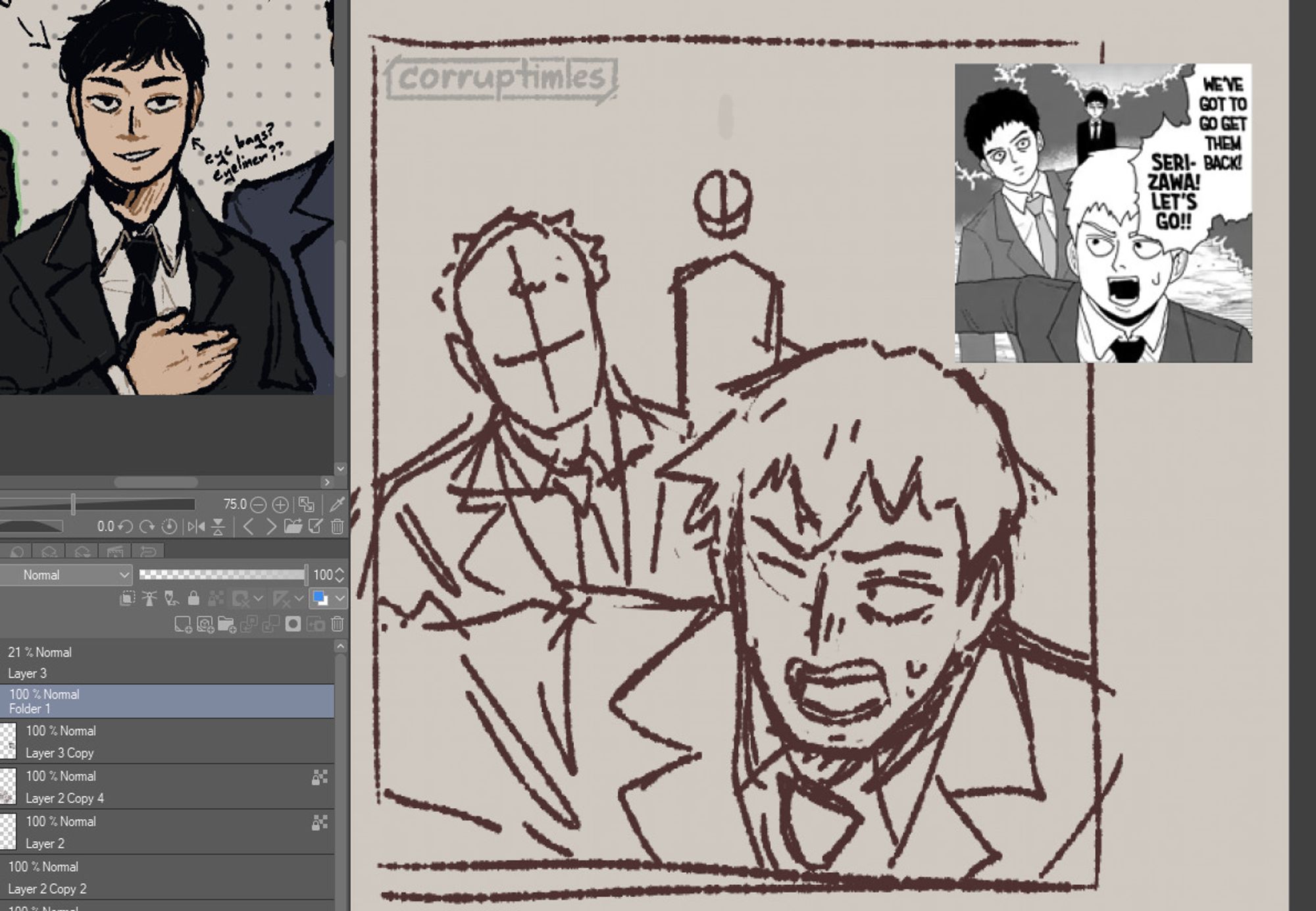Viewport: 1316px width, 911px height.
Task: Reset Sub View rotation
Action: coord(169,527)
